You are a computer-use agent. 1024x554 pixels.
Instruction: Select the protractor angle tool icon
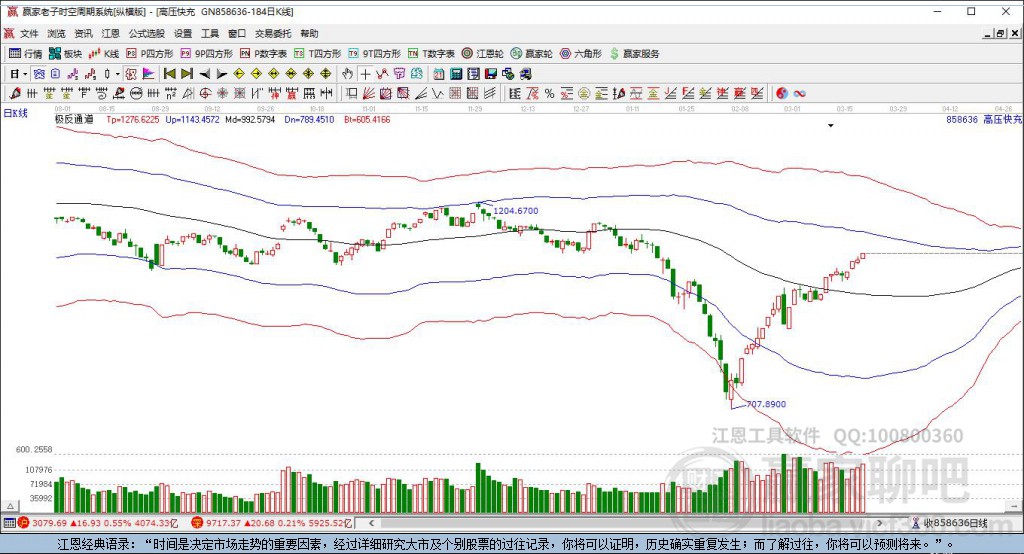(188, 93)
